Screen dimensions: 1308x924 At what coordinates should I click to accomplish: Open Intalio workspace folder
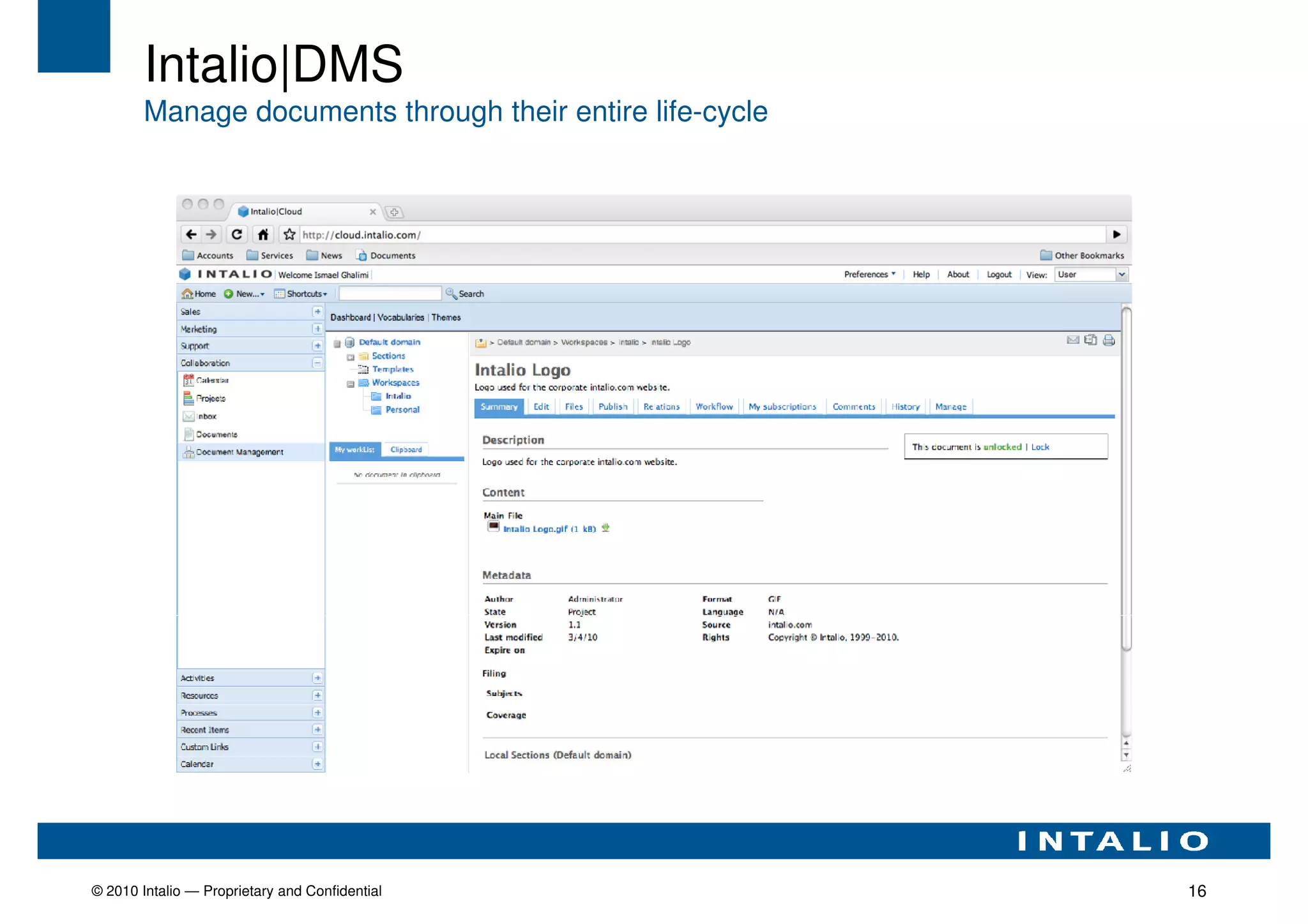397,397
